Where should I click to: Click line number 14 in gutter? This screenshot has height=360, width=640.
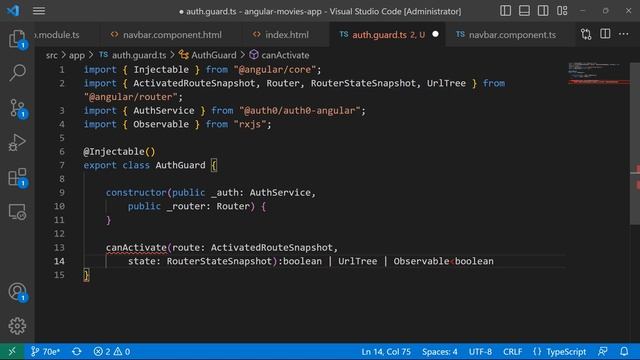(60, 261)
